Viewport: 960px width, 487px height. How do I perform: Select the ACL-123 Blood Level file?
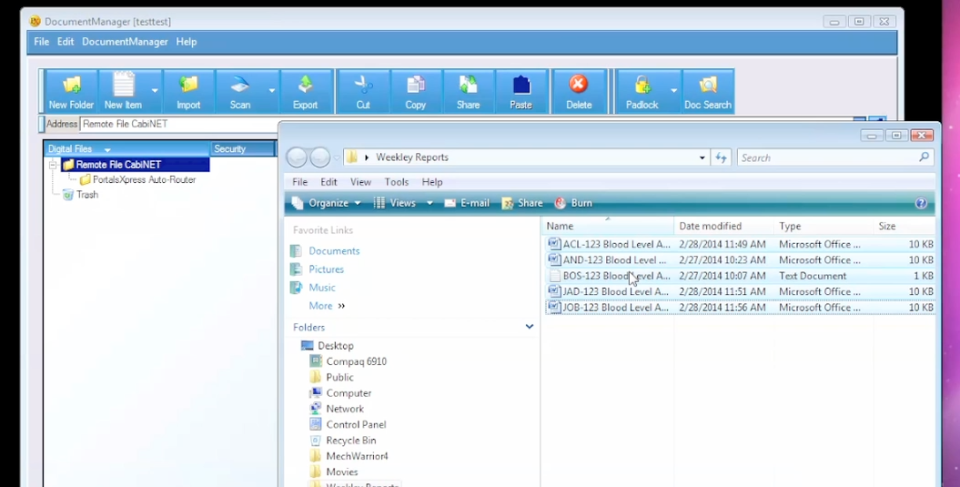(740, 244)
